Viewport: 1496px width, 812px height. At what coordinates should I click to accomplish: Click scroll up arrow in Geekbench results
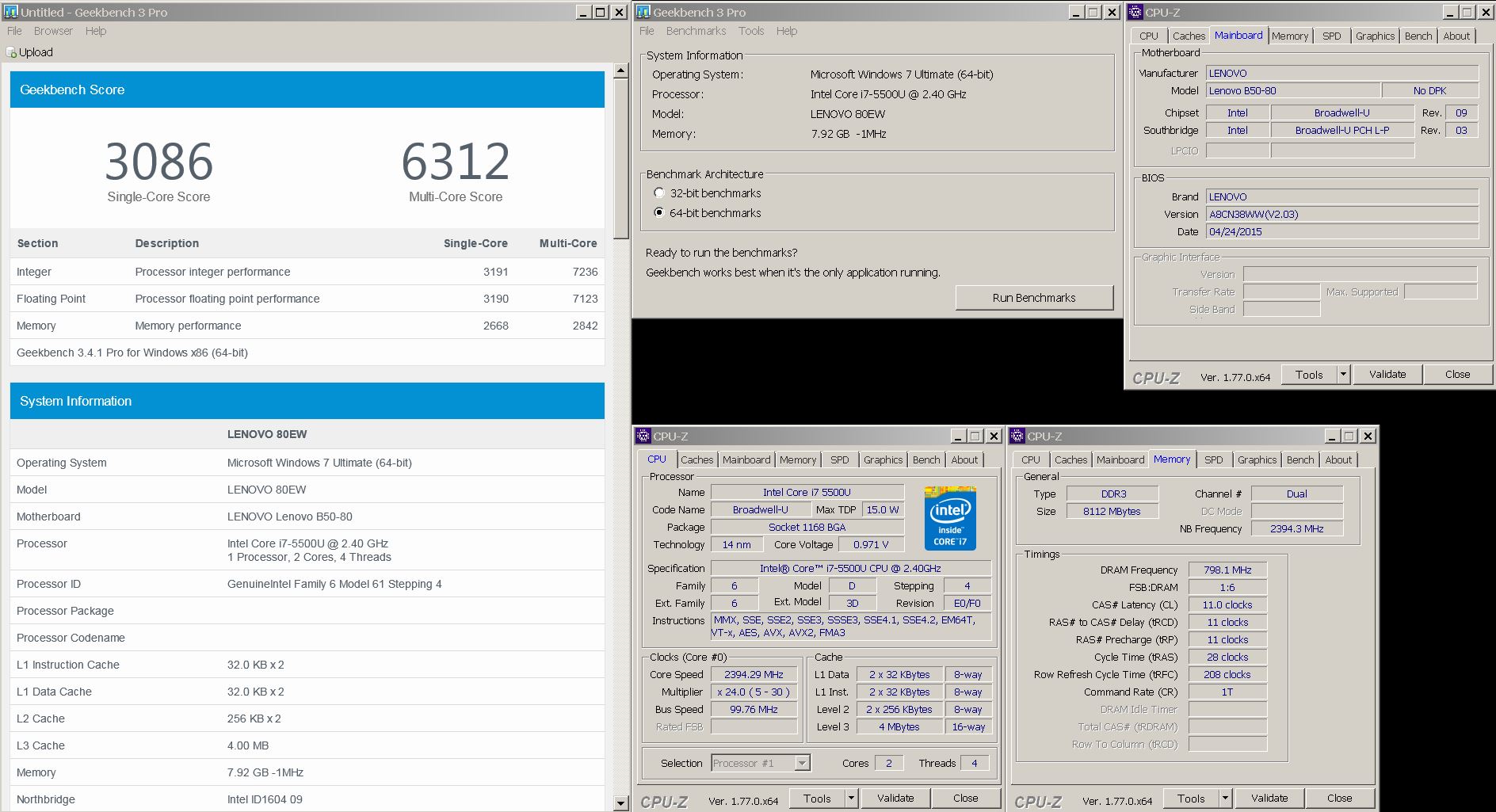[621, 71]
